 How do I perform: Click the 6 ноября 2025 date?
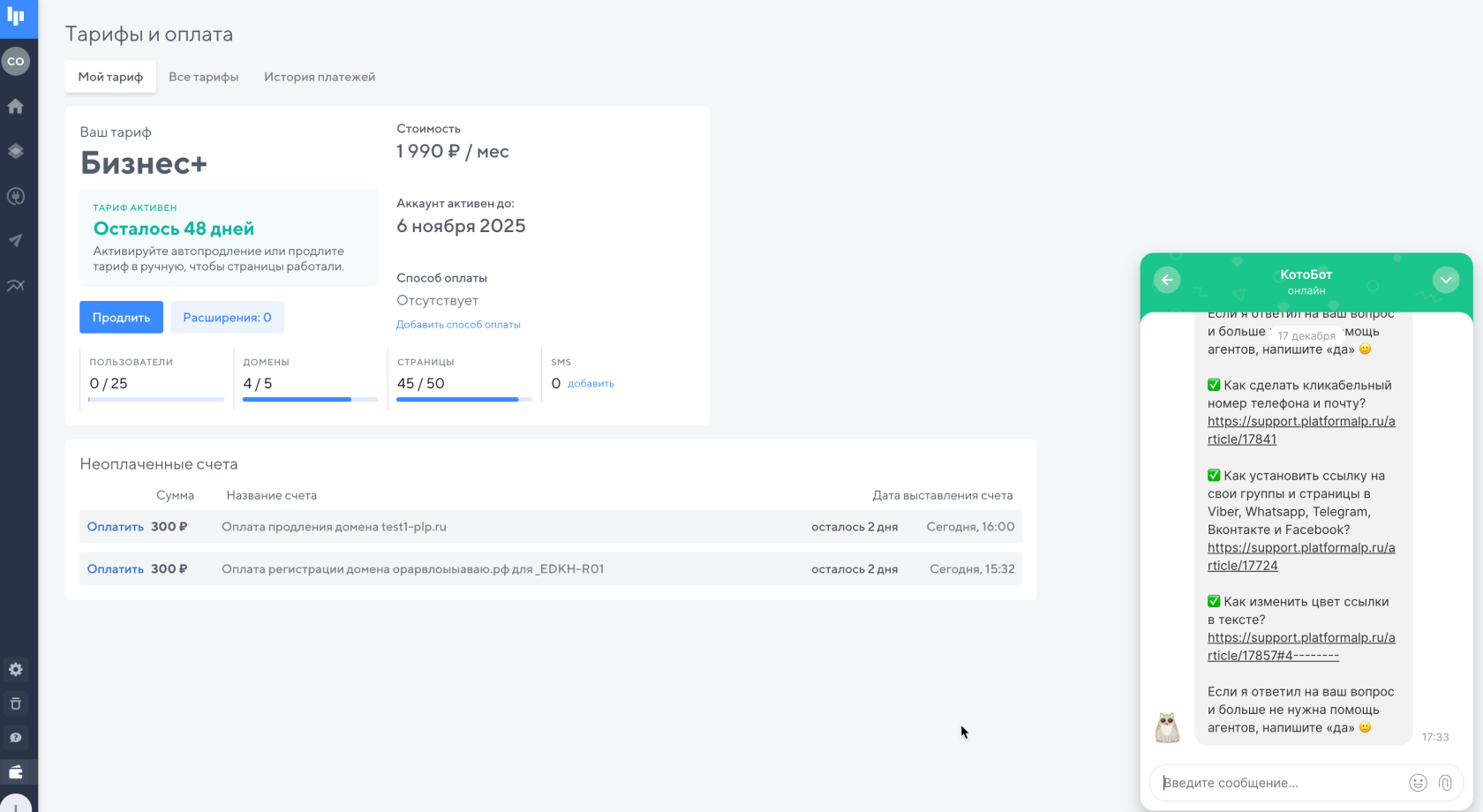coord(461,226)
